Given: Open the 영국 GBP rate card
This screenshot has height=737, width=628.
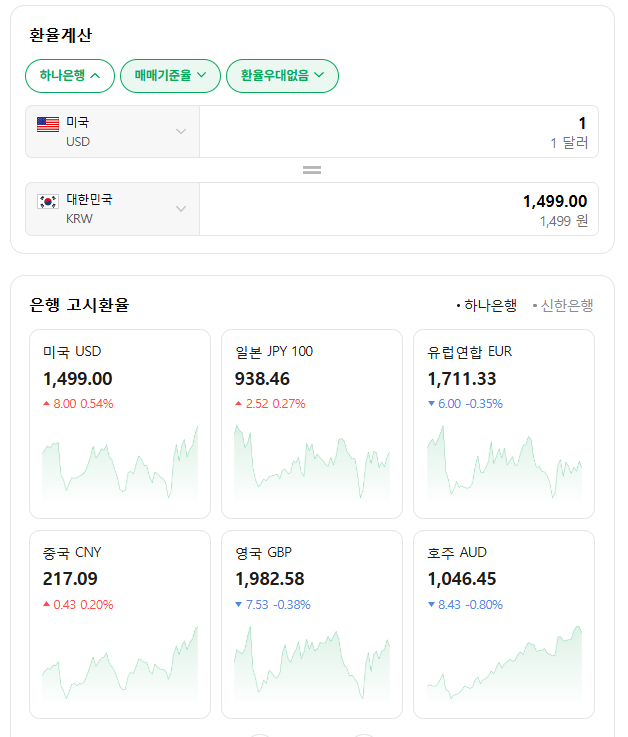Looking at the screenshot, I should (x=311, y=579).
